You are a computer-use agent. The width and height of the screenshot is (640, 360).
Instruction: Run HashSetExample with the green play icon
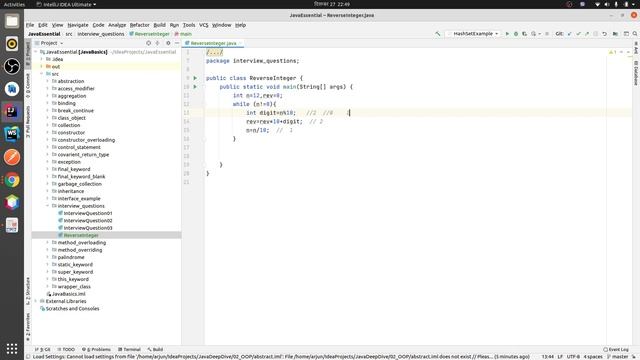click(507, 34)
